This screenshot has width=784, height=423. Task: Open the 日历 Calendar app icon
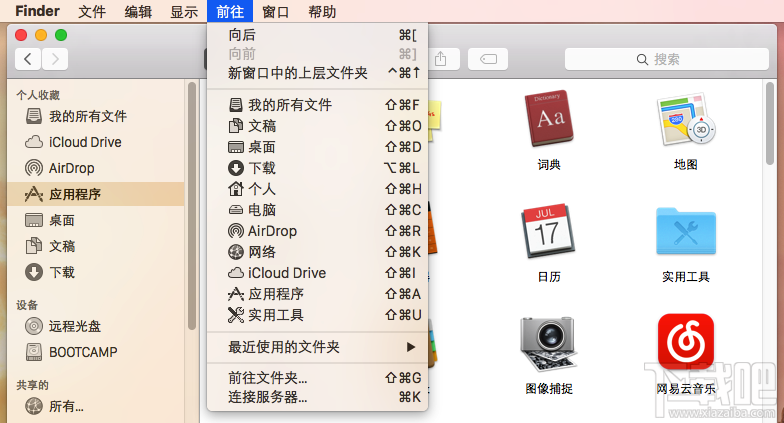click(548, 231)
